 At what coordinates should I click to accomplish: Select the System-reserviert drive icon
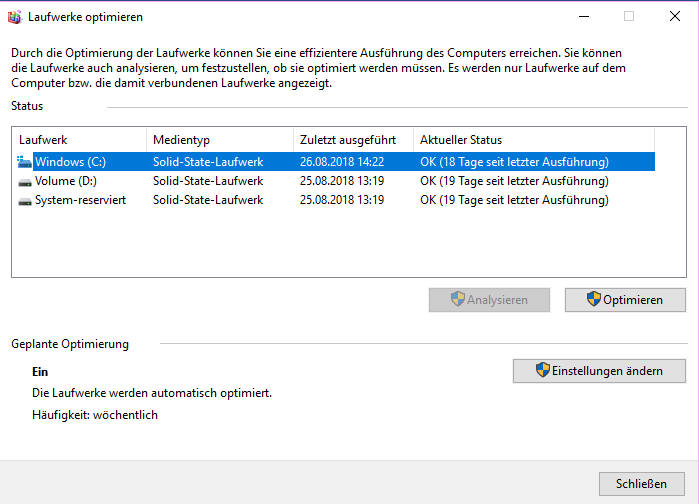tap(25, 201)
